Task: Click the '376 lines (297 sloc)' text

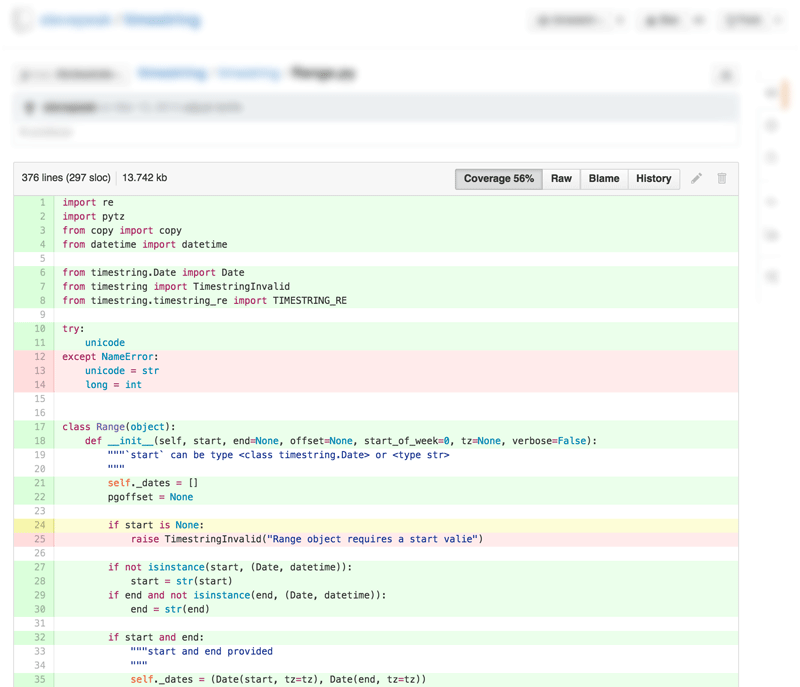Action: click(66, 177)
